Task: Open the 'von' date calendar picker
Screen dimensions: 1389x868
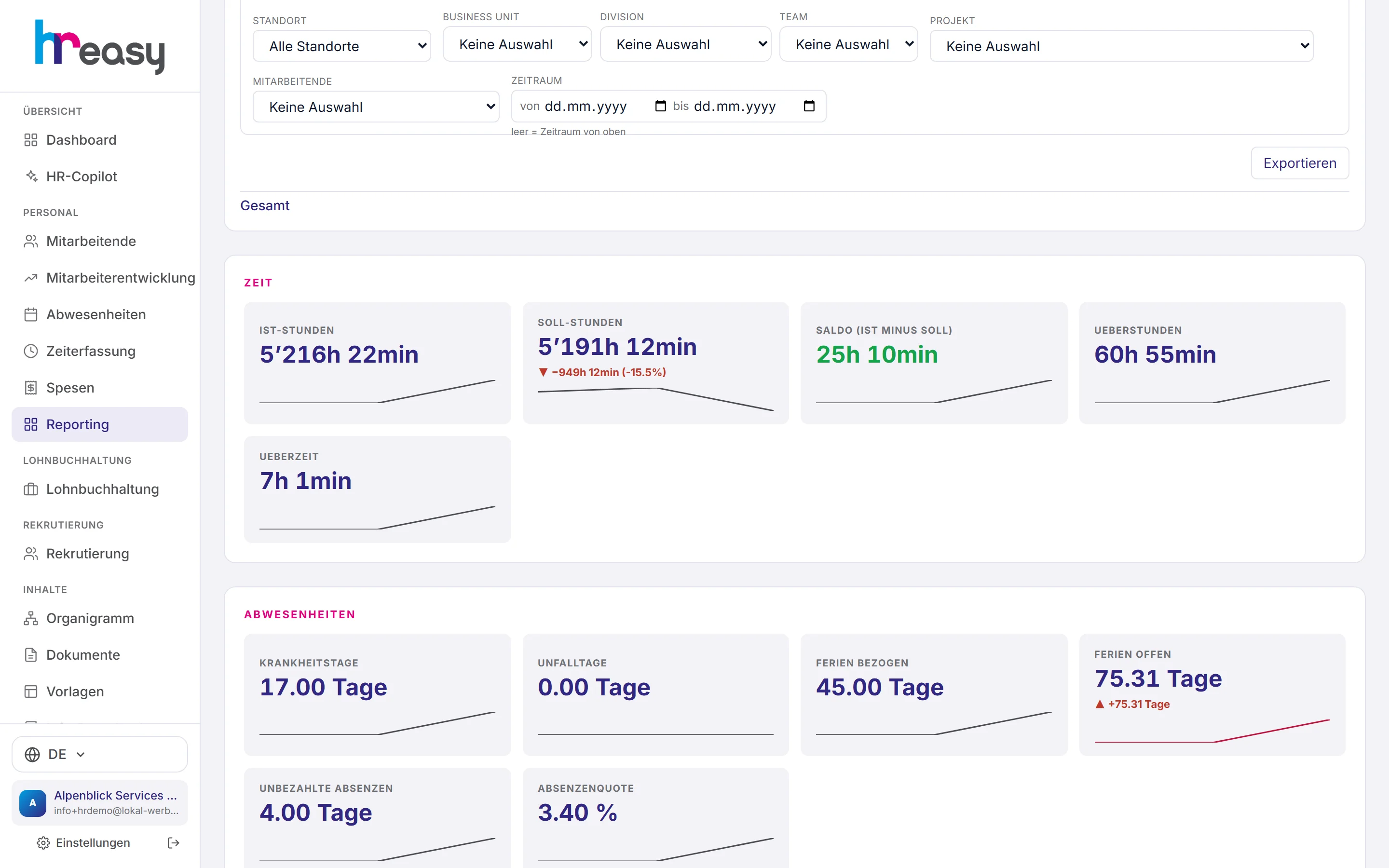Action: pos(661,106)
